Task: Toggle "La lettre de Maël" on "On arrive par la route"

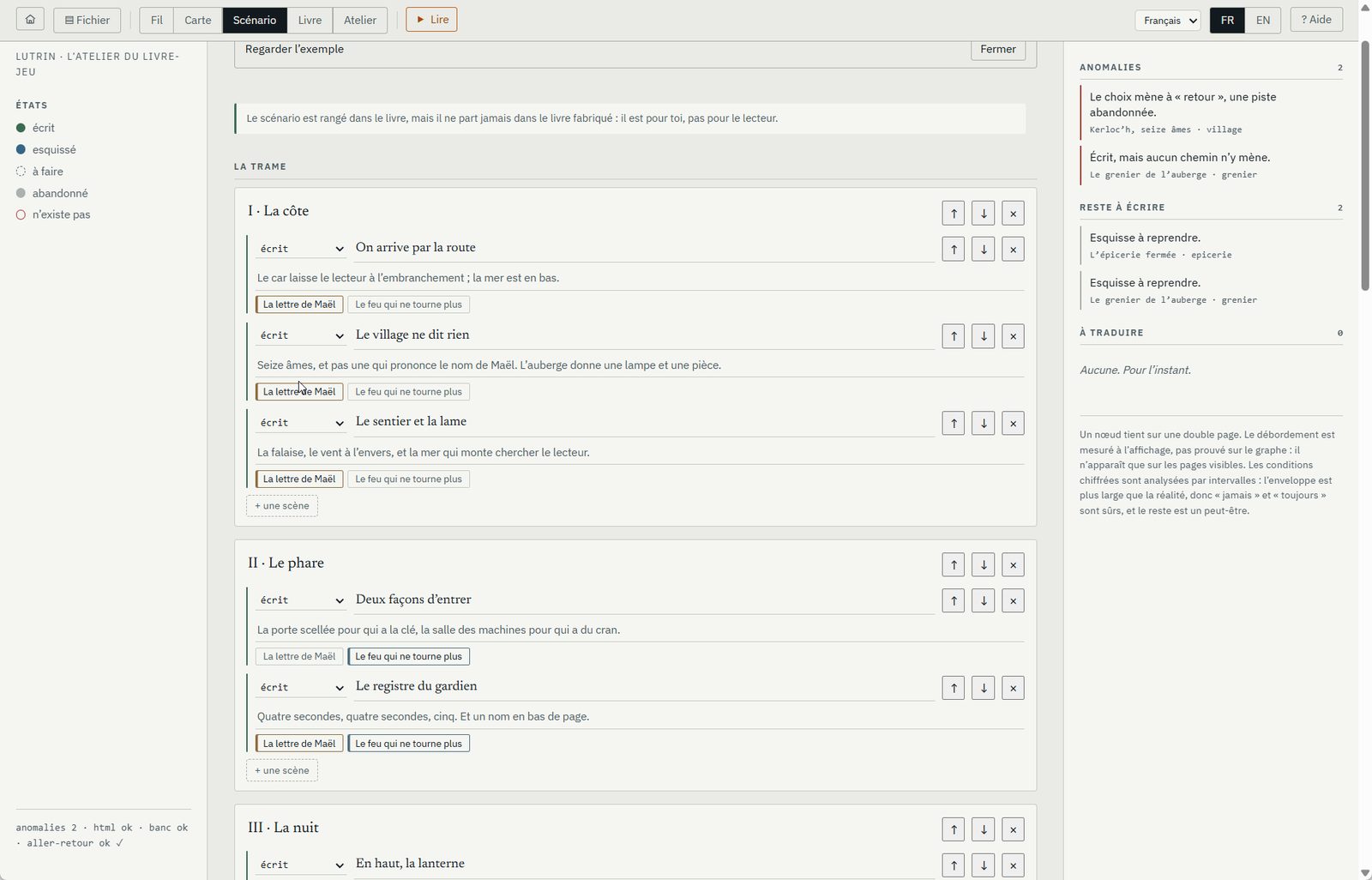Action: point(299,304)
